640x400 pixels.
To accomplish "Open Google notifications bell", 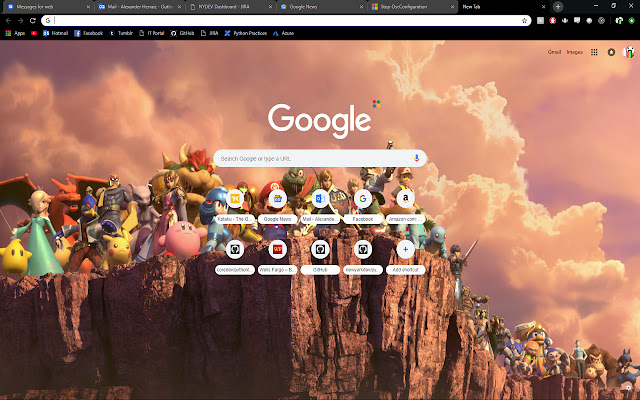I will click(611, 52).
